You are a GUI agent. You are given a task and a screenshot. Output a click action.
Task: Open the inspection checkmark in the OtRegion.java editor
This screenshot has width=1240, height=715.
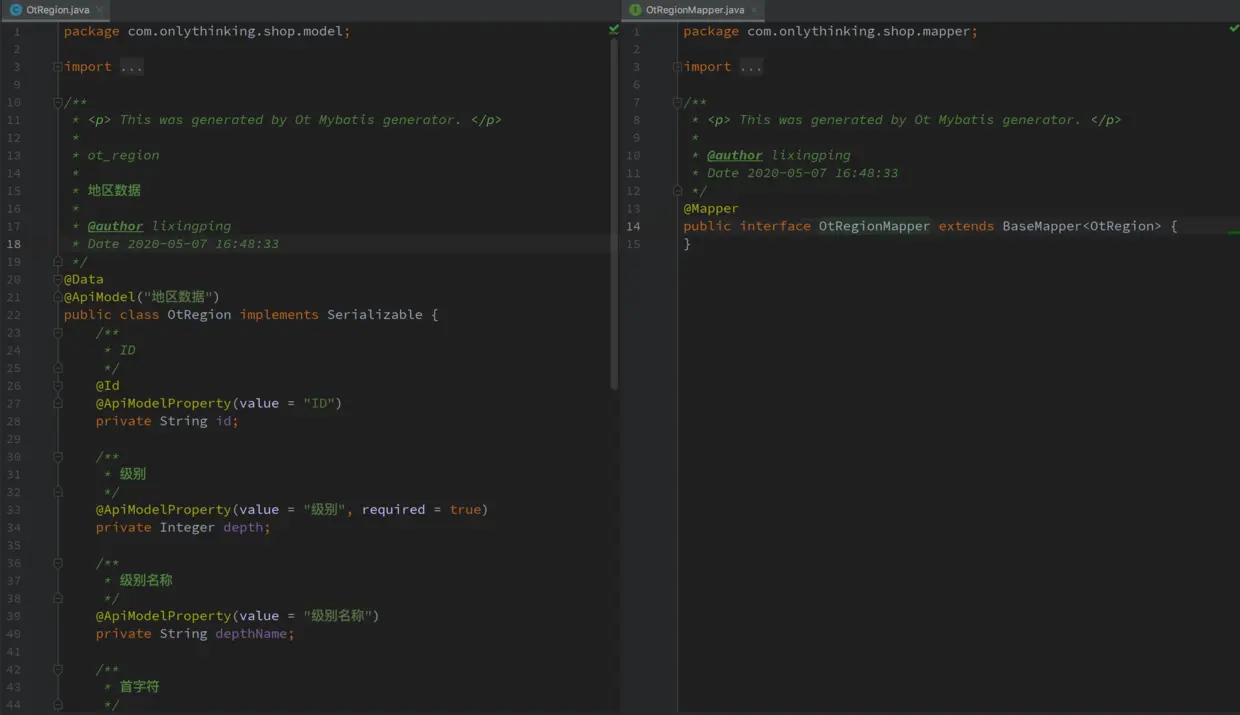coord(613,30)
